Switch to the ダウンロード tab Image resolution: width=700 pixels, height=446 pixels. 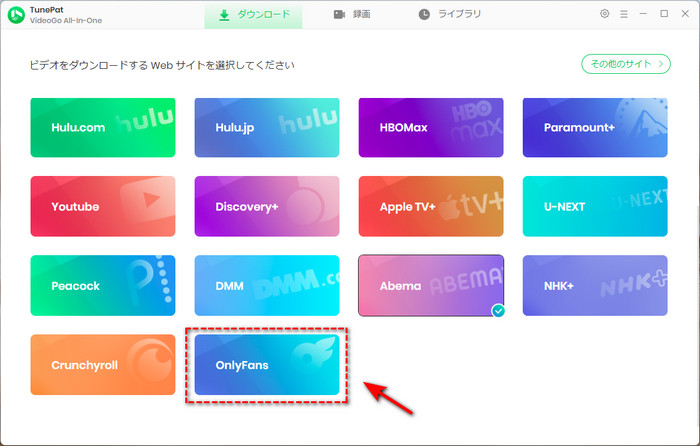(254, 15)
